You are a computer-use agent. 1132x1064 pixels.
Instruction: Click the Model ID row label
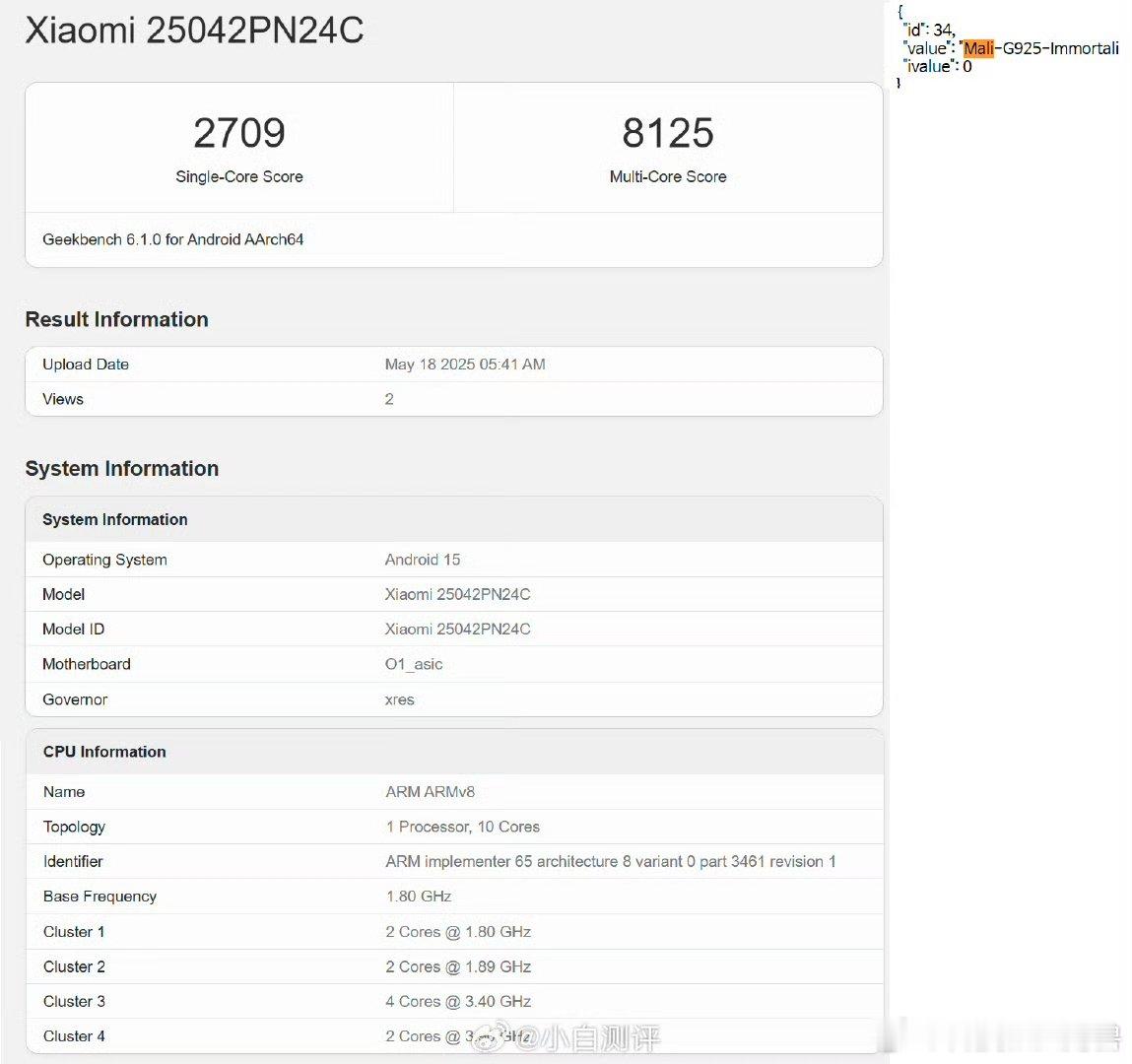tap(74, 630)
